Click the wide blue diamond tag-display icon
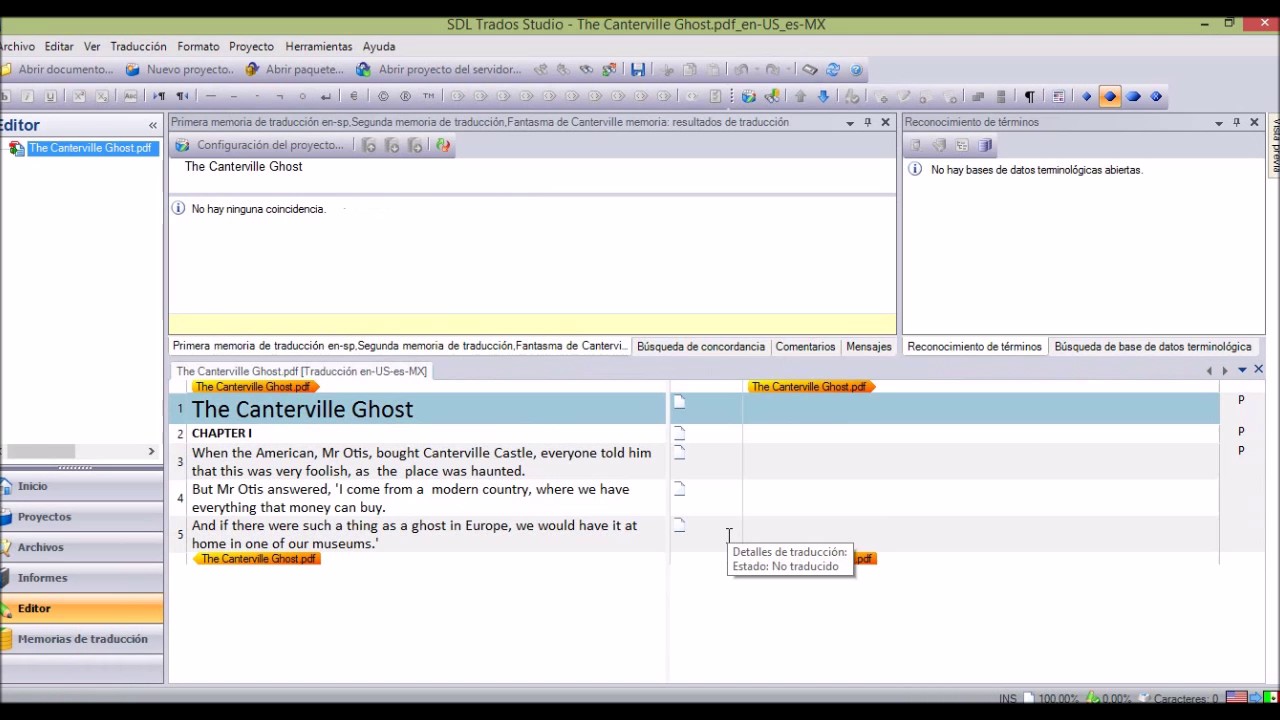 (x=1134, y=97)
